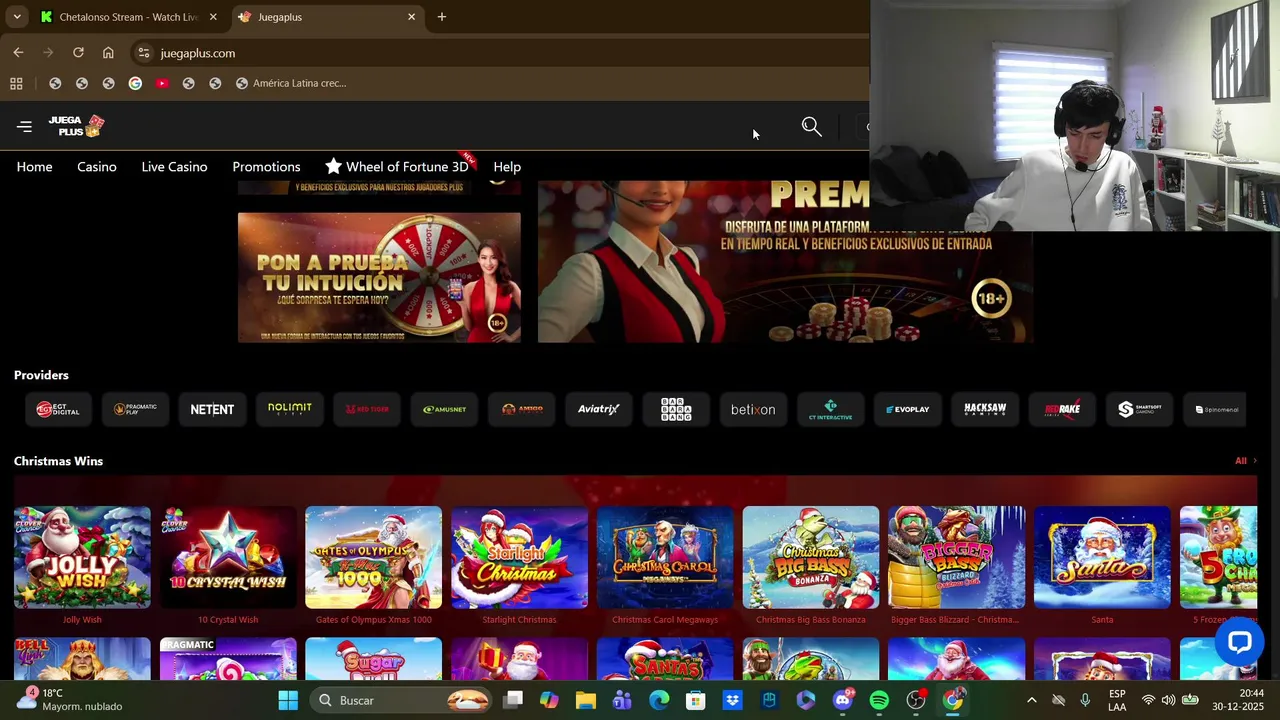Select the Red Rake provider

pos(1062,409)
